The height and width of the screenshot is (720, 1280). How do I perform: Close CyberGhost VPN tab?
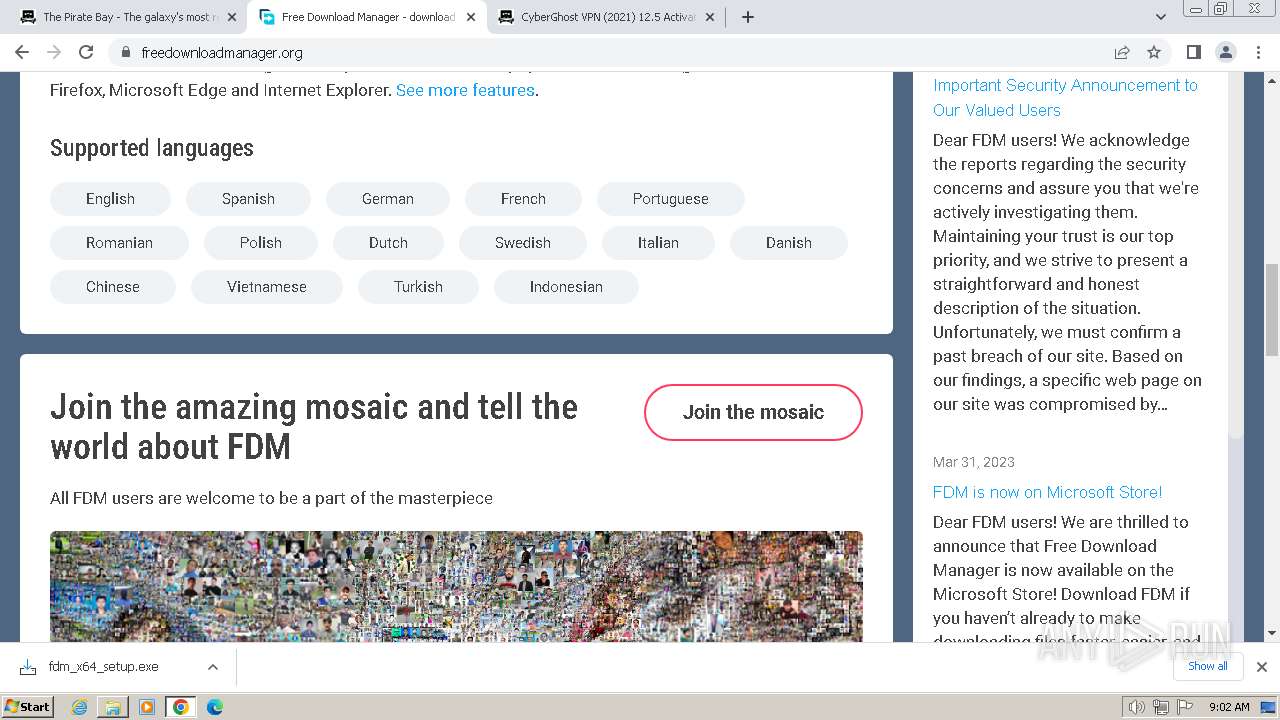pyautogui.click(x=711, y=17)
